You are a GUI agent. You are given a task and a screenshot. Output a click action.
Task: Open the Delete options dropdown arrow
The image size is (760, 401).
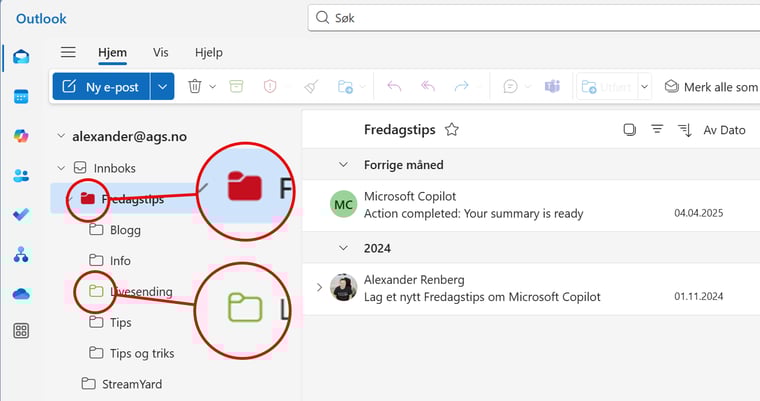tap(212, 87)
